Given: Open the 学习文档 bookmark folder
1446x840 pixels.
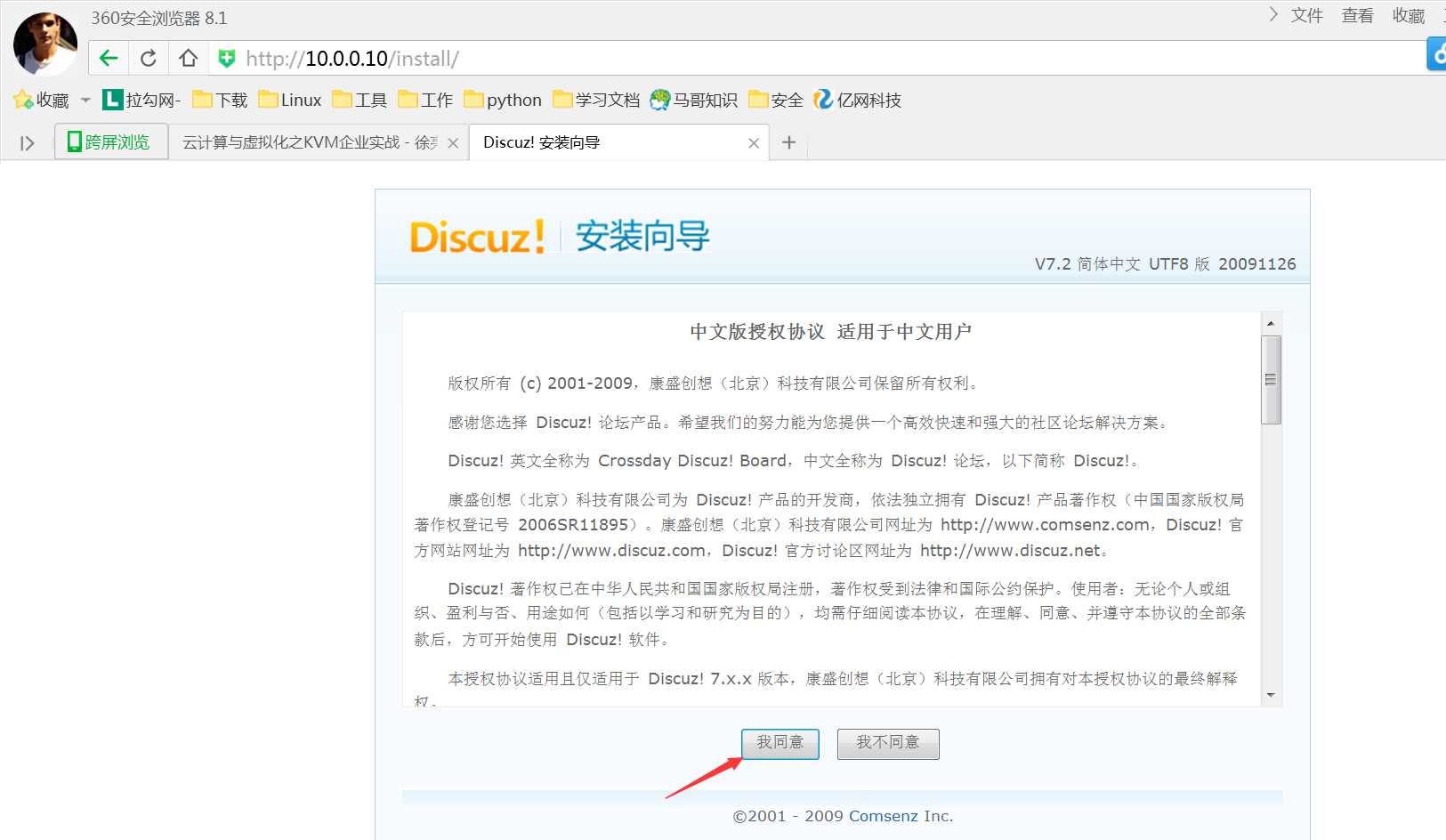Looking at the screenshot, I should tap(596, 100).
